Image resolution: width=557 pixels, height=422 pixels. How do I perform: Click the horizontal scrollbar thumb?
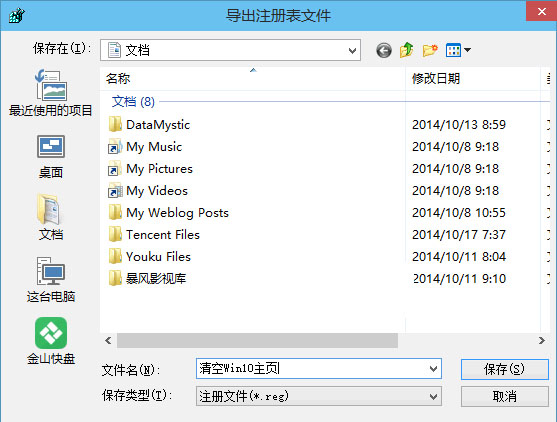257,340
